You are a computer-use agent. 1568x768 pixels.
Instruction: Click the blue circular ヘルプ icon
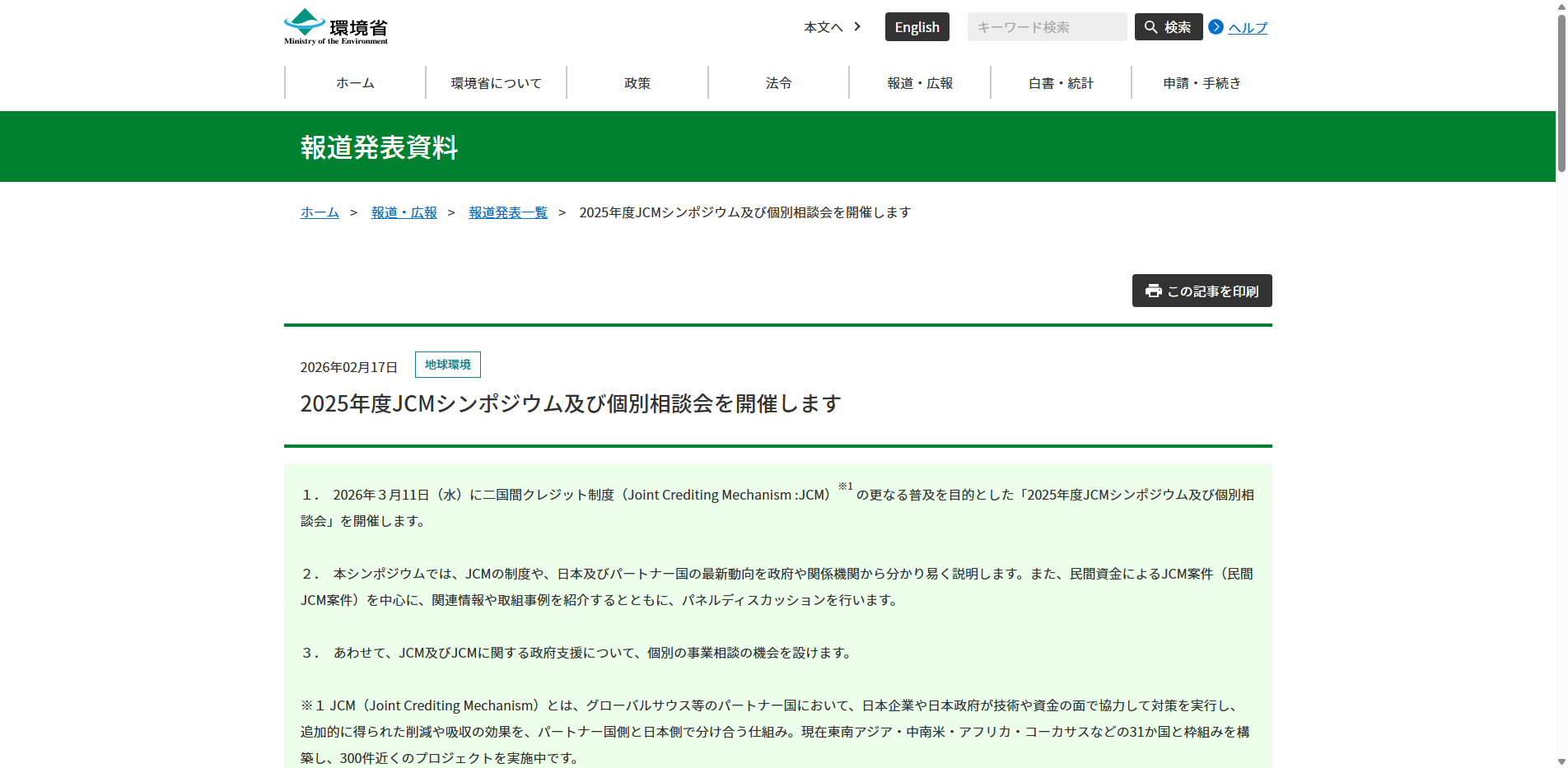[x=1216, y=26]
